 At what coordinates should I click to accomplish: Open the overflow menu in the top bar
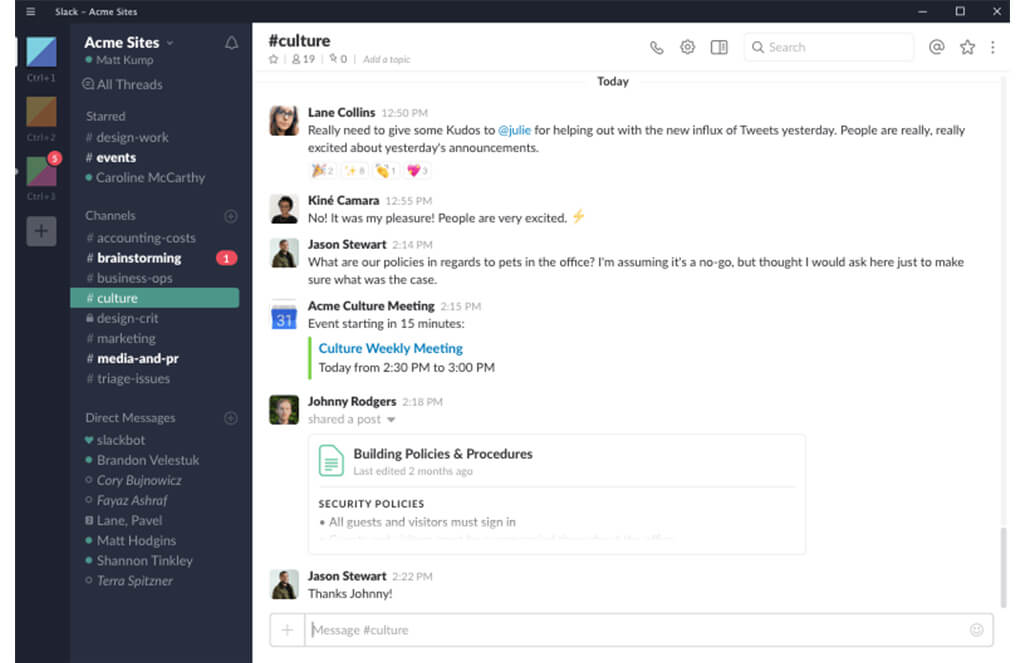(994, 47)
